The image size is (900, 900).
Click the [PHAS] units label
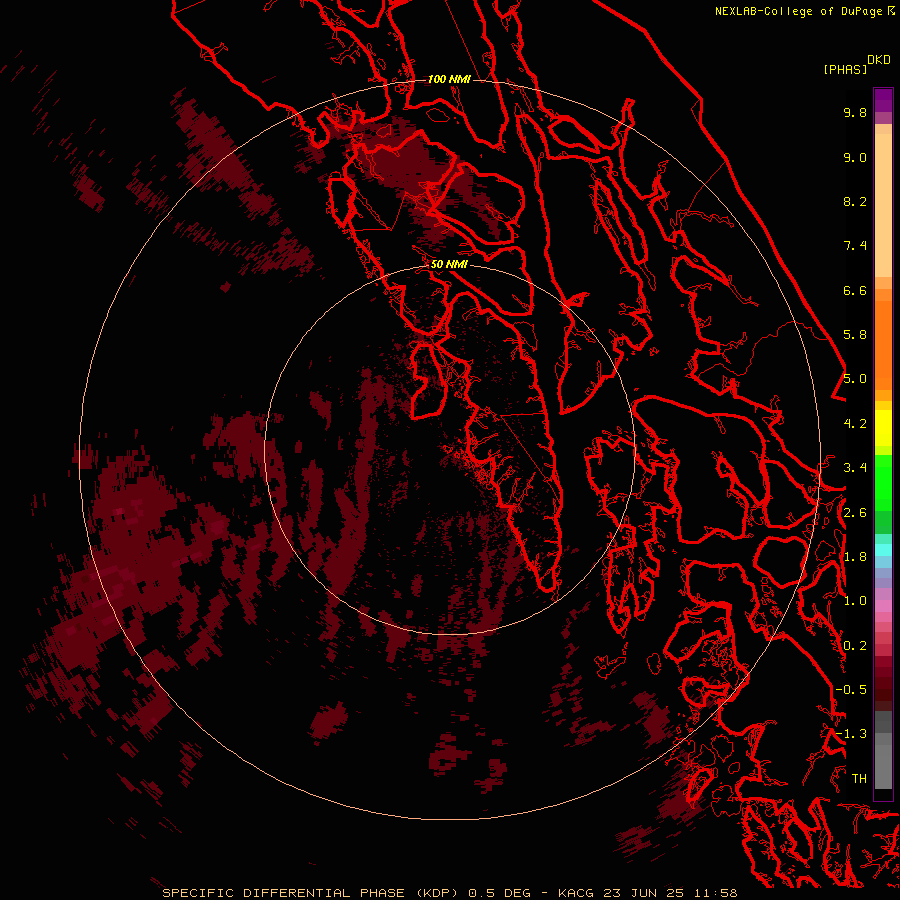tap(845, 70)
